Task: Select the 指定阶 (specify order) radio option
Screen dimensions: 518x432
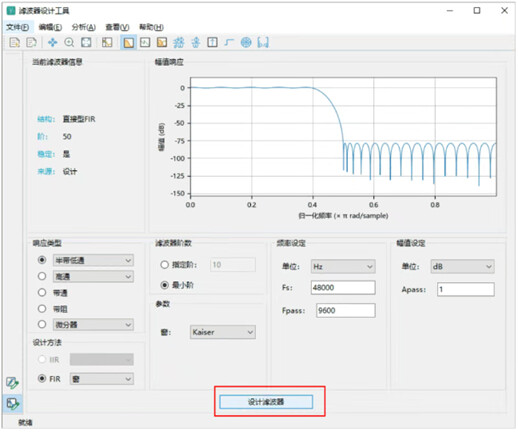Action: (x=164, y=265)
